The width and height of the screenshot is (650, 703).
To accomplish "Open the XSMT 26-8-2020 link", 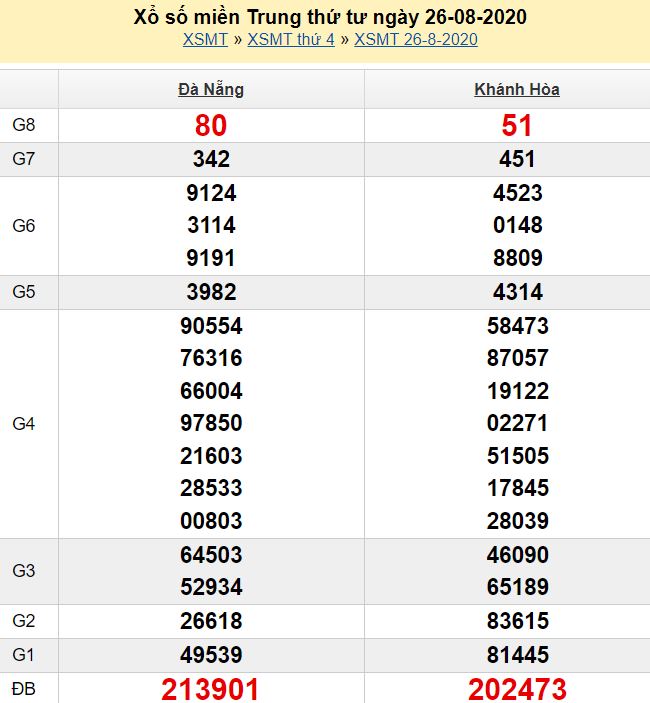I will click(415, 40).
